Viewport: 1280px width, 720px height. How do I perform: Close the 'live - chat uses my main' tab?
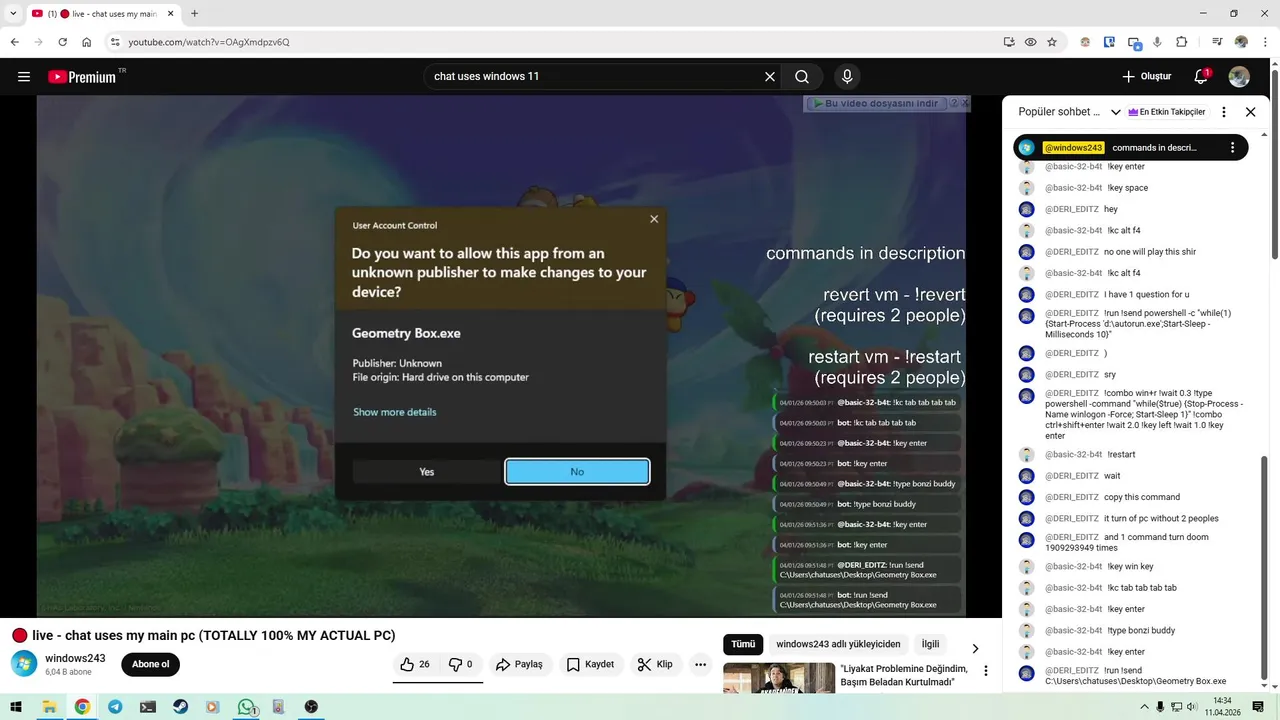[168, 14]
